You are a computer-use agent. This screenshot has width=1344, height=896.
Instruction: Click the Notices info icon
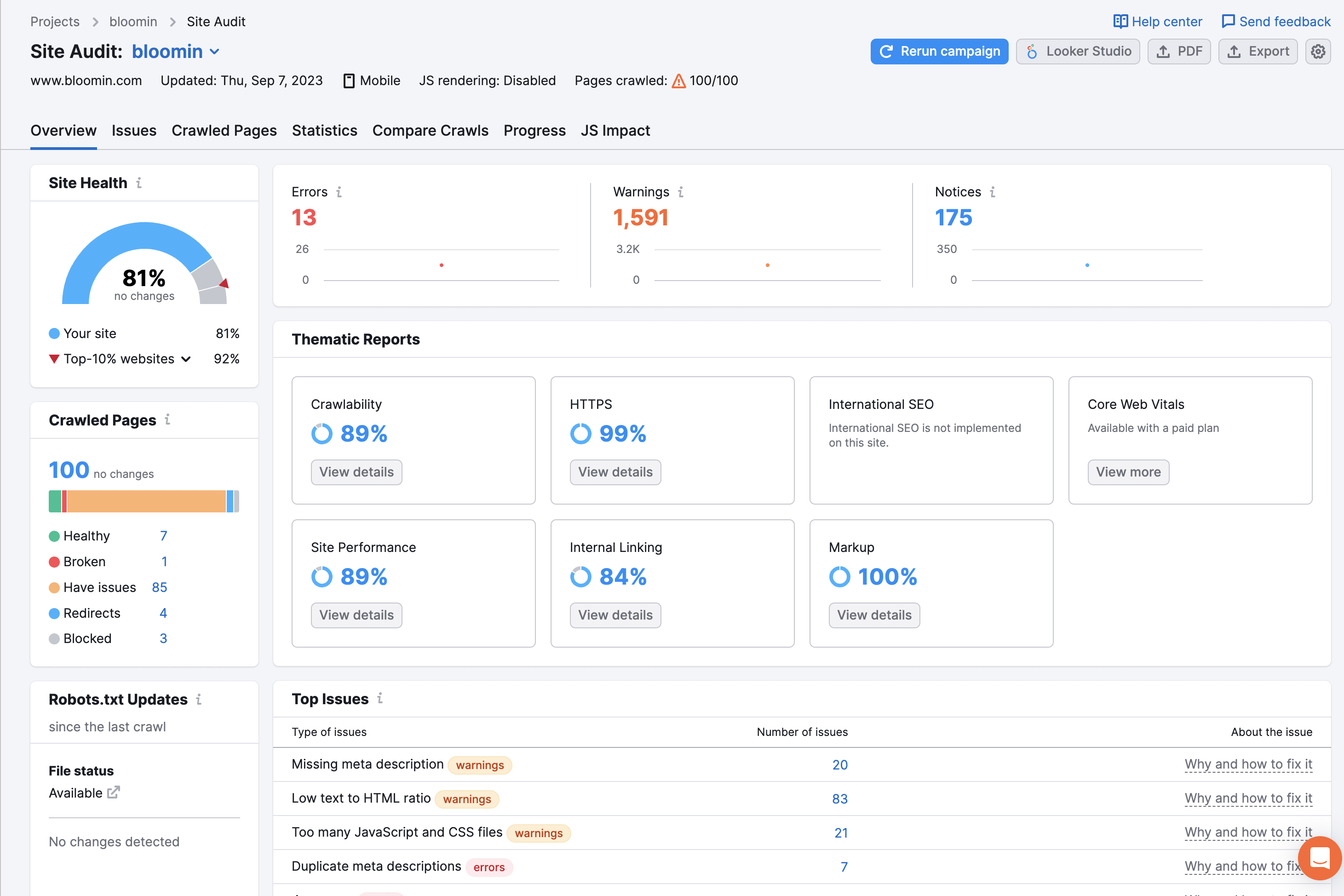click(993, 192)
